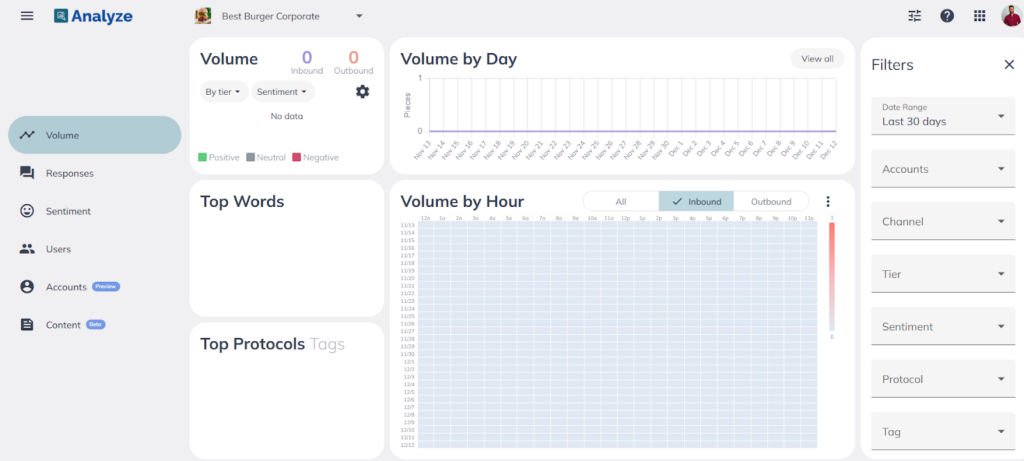Toggle the Positive green legend swatch

click(x=202, y=157)
